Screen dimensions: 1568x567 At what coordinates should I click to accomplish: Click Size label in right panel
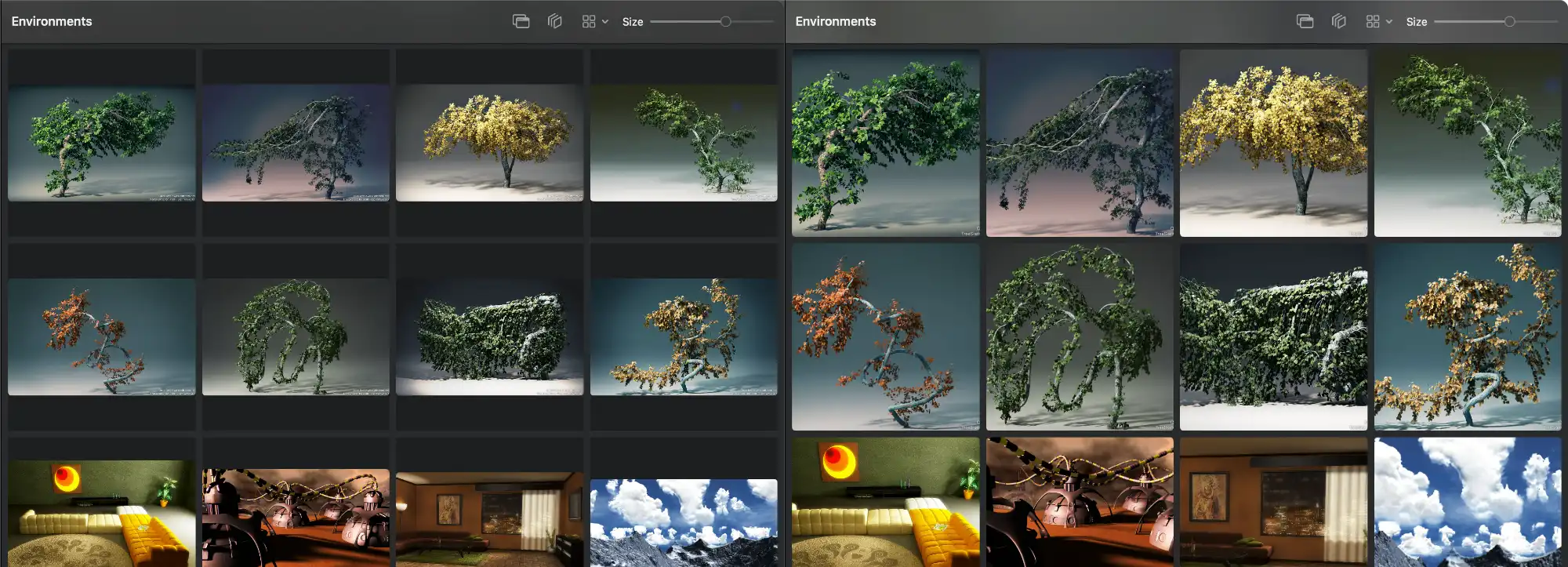pos(1417,22)
